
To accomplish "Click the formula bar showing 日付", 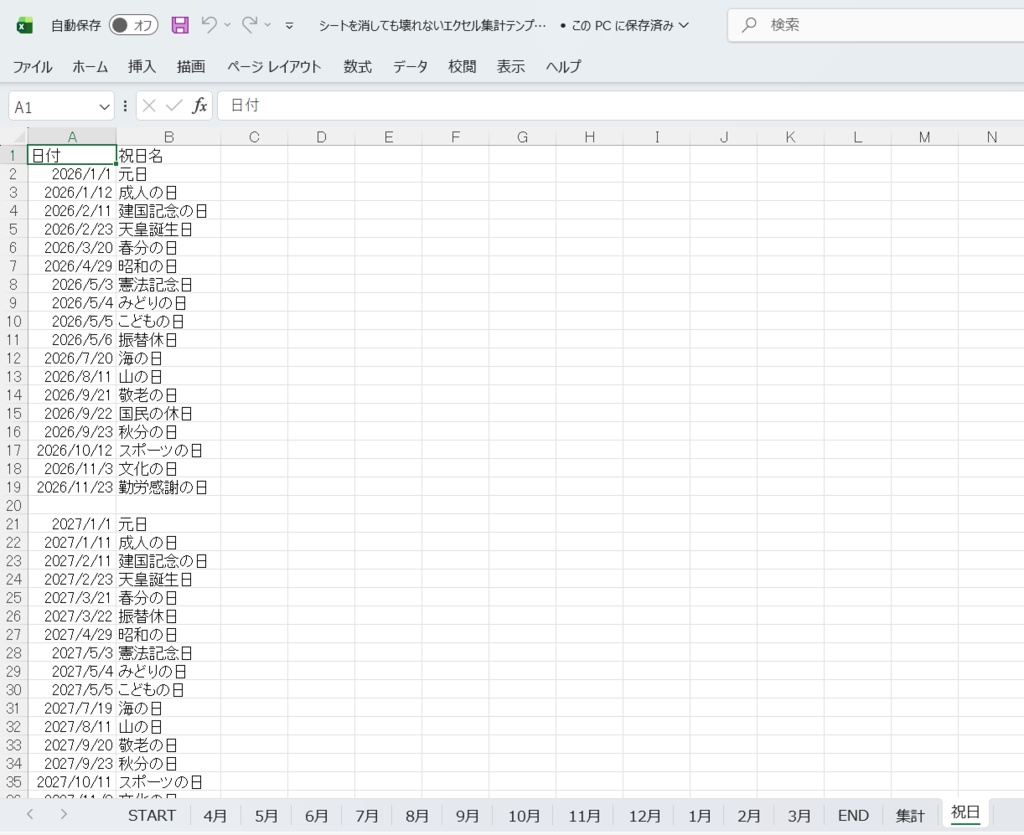I will (x=620, y=106).
